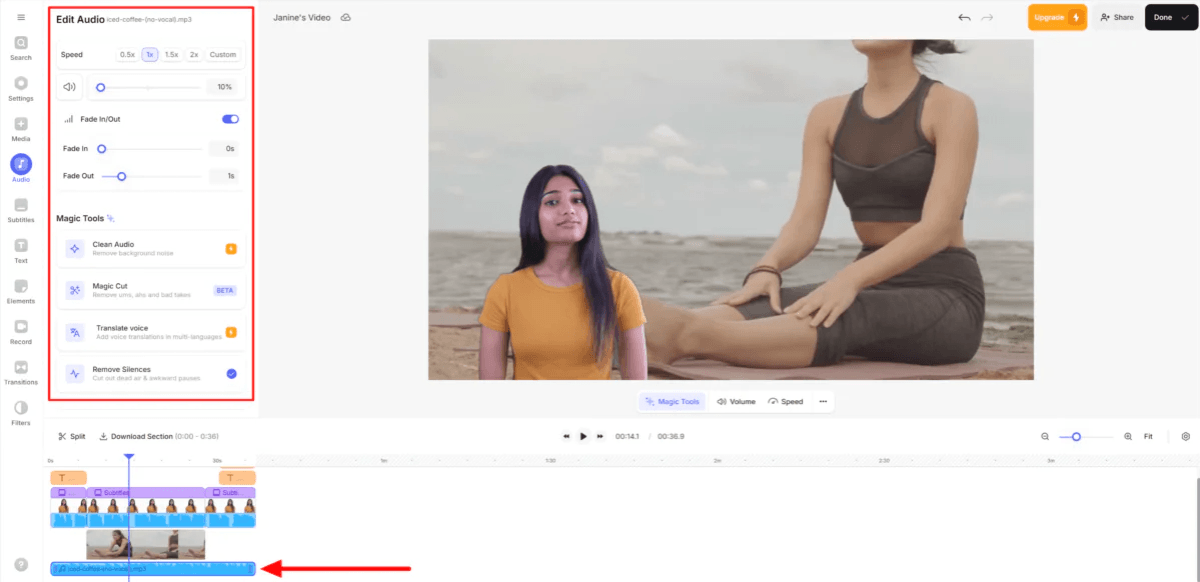Image resolution: width=1200 pixels, height=582 pixels.
Task: Open the three-dot more options menu
Action: [x=823, y=401]
